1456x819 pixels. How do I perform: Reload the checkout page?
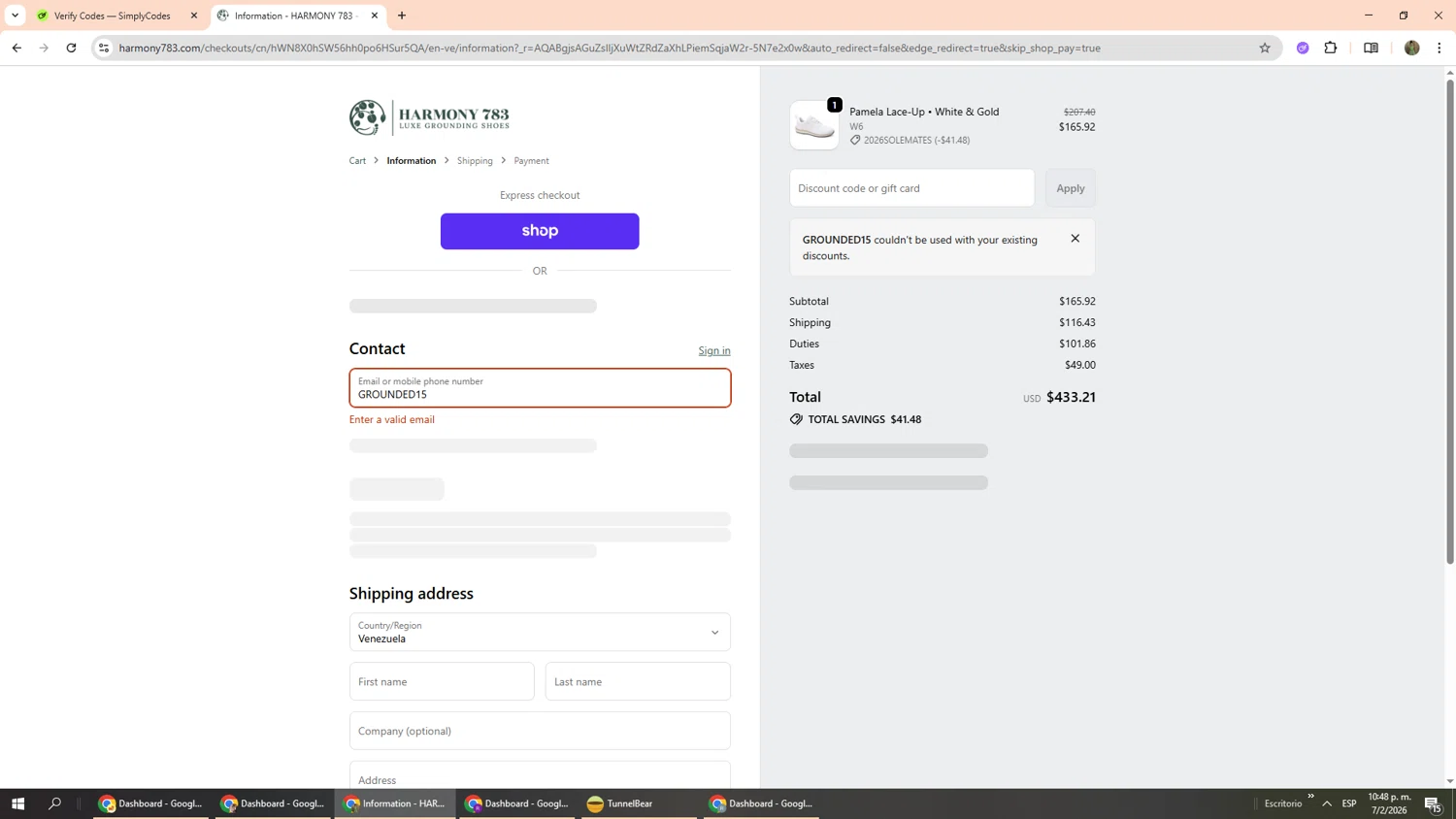71,48
